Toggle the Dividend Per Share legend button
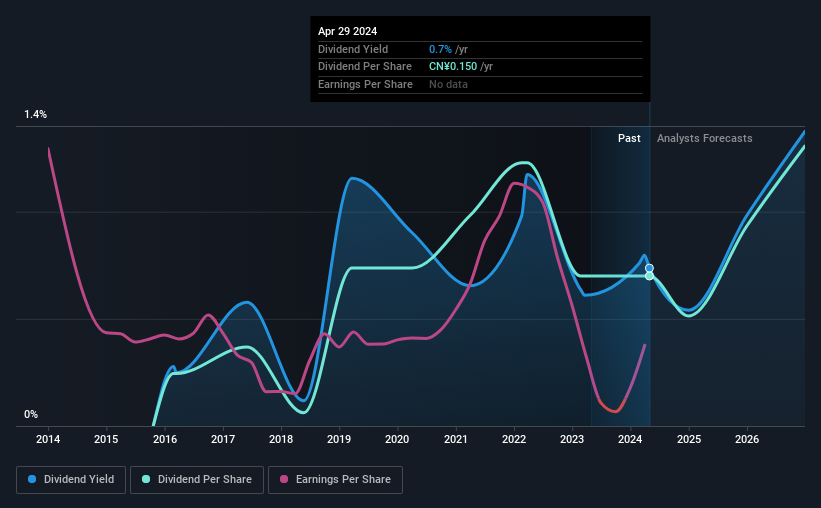Screen dimensions: 821x508 (197, 479)
